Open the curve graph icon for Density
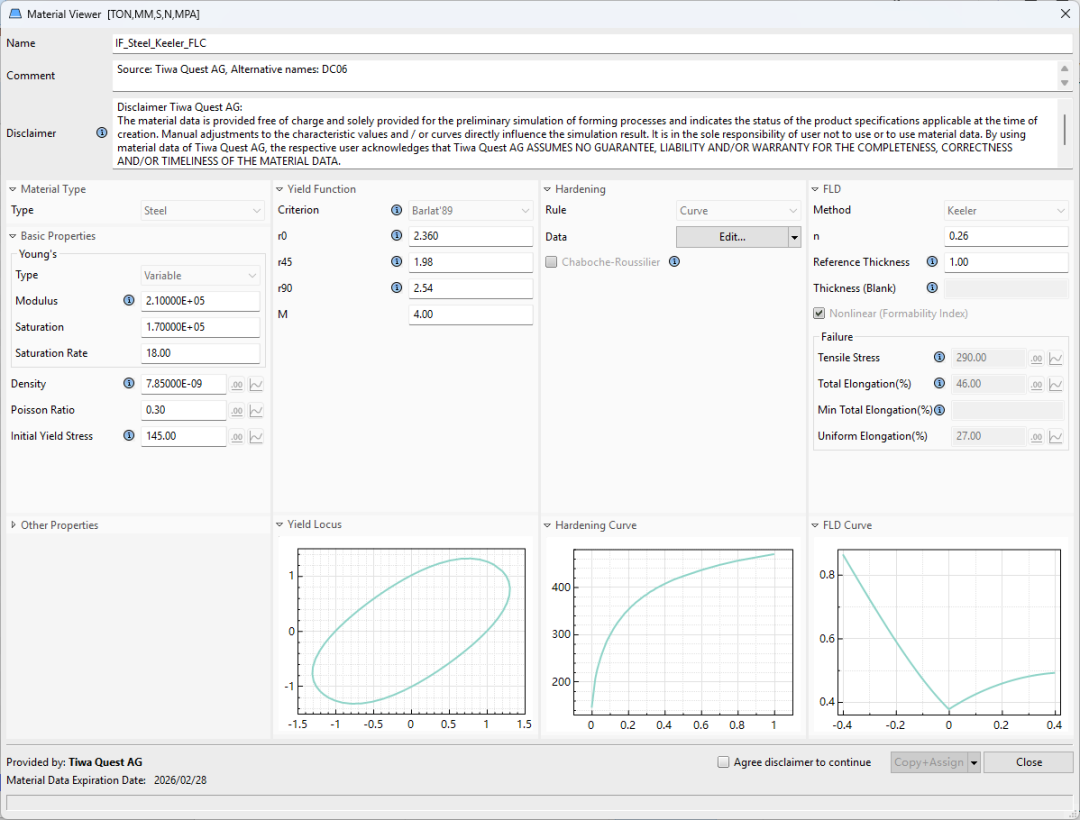 (256, 384)
